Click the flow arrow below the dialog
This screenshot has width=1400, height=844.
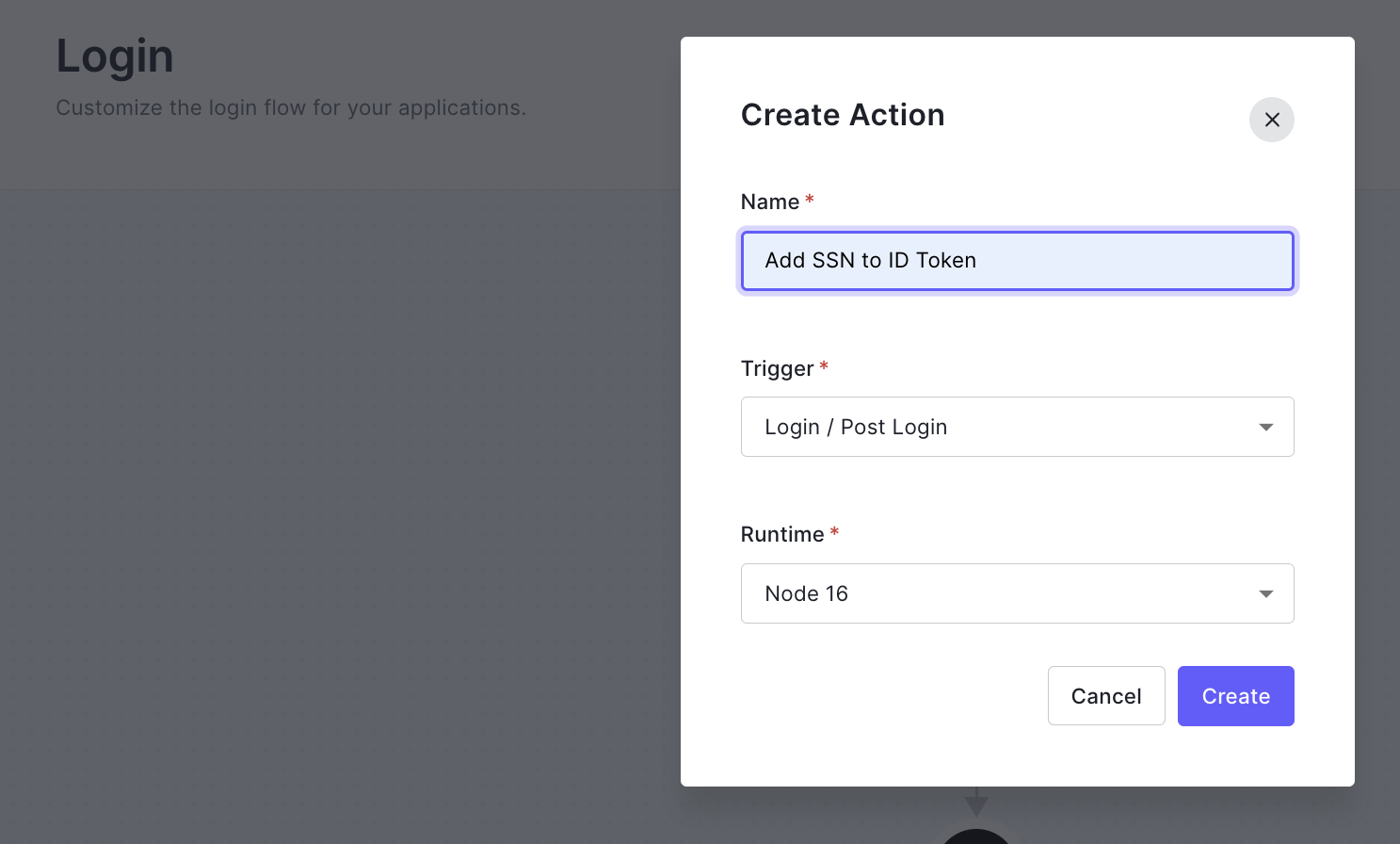[x=976, y=803]
